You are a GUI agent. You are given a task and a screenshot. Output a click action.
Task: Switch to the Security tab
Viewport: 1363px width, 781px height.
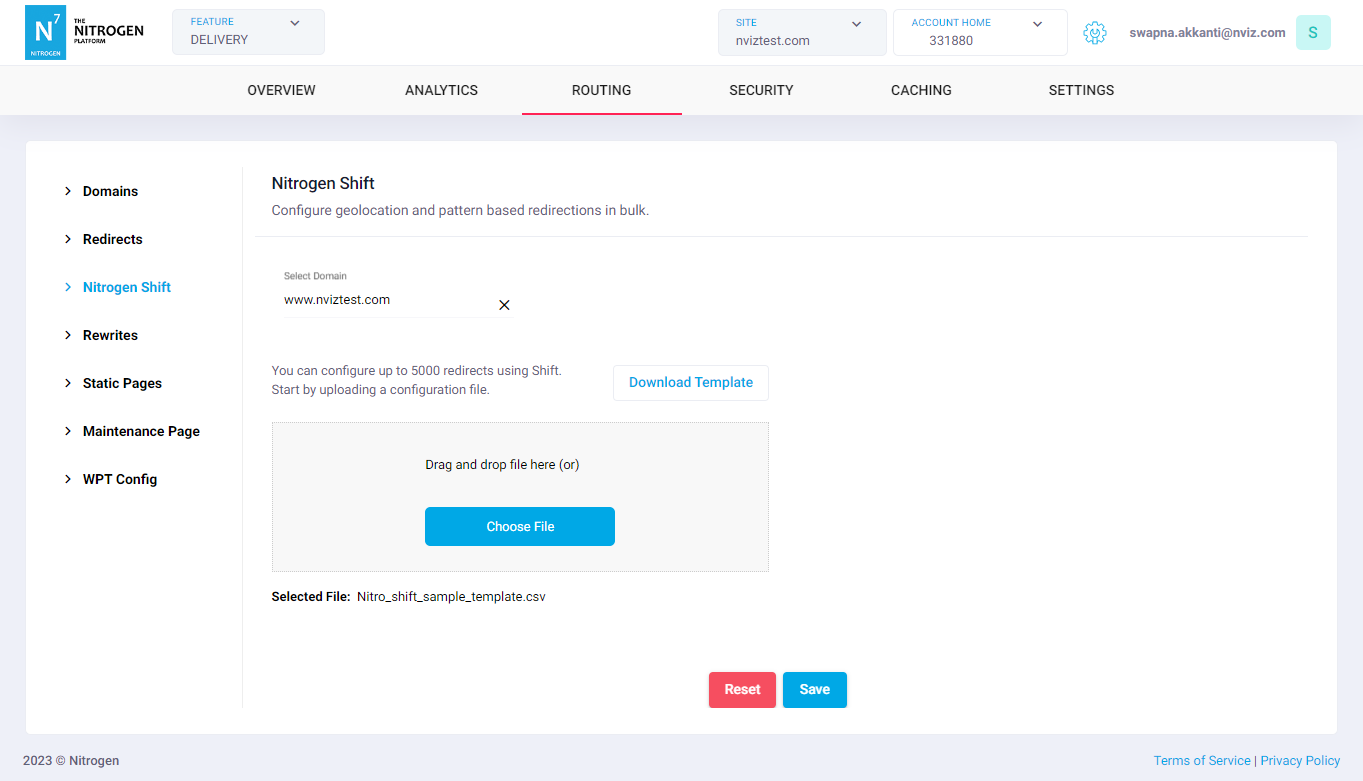[x=761, y=90]
